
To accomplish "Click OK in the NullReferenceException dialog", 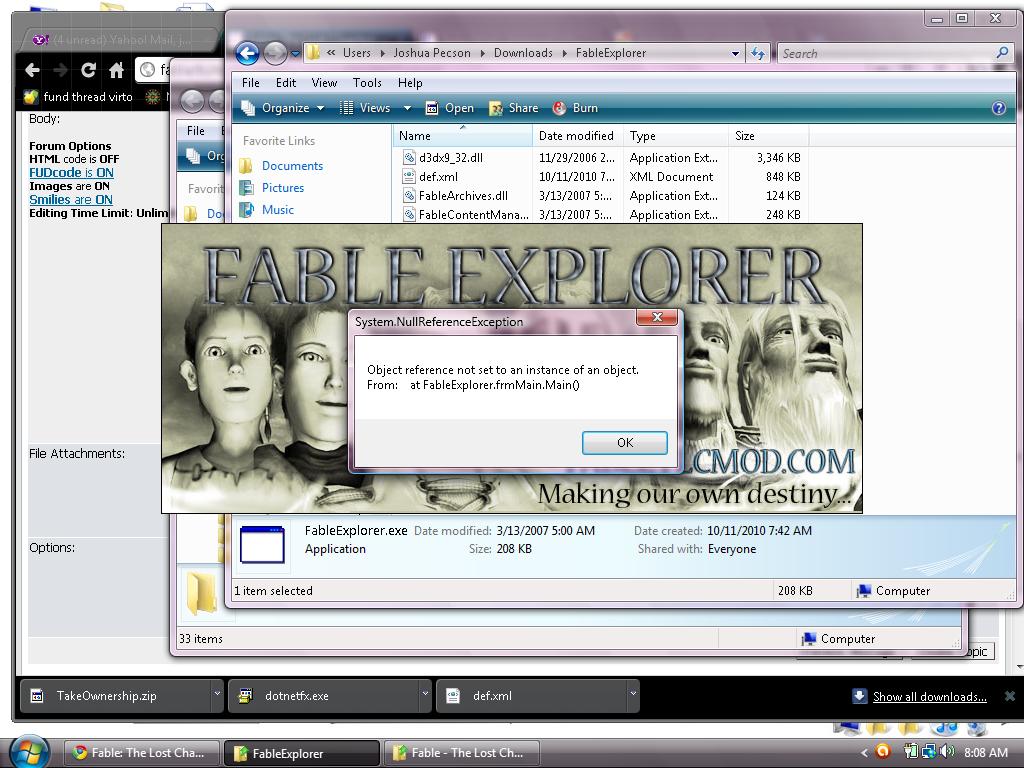I will click(624, 443).
